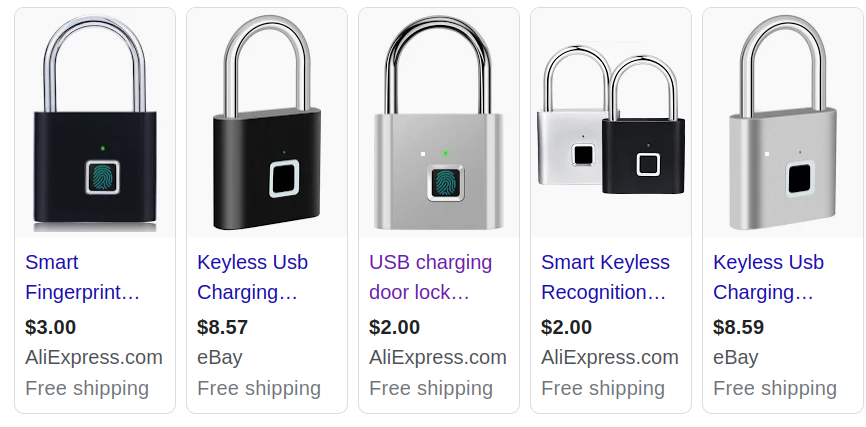Image resolution: width=866 pixels, height=427 pixels.
Task: Click the visited 'USB charging door lock…' link
Action: [430, 277]
